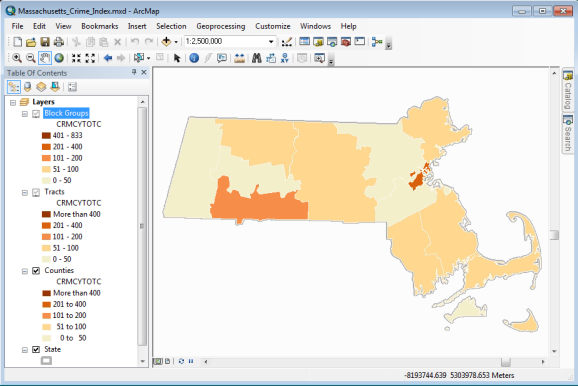This screenshot has width=578, height=386.
Task: Go back to previous extent
Action: 108,58
